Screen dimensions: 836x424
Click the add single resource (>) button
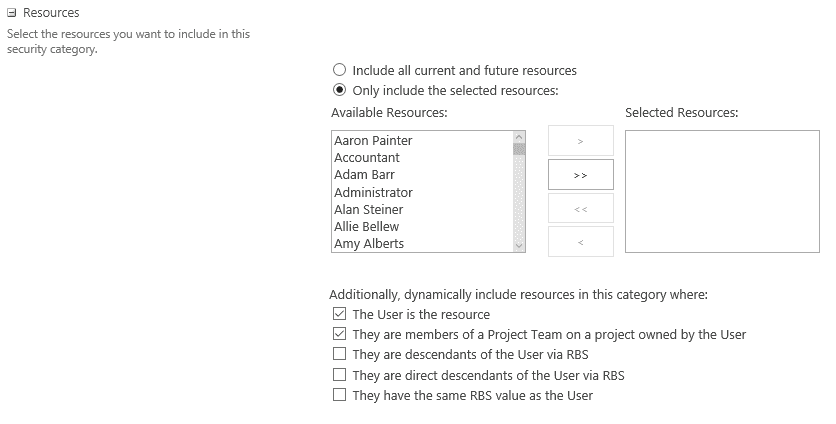pyautogui.click(x=581, y=141)
